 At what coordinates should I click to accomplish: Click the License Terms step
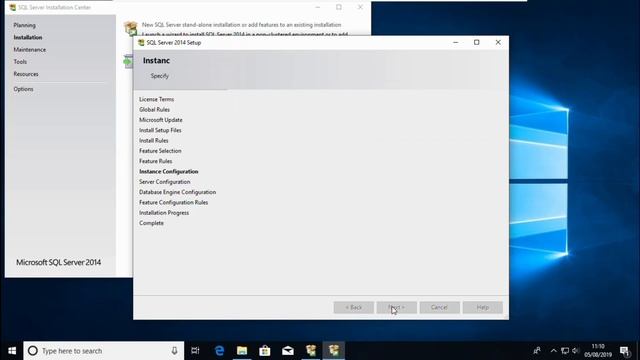156,99
